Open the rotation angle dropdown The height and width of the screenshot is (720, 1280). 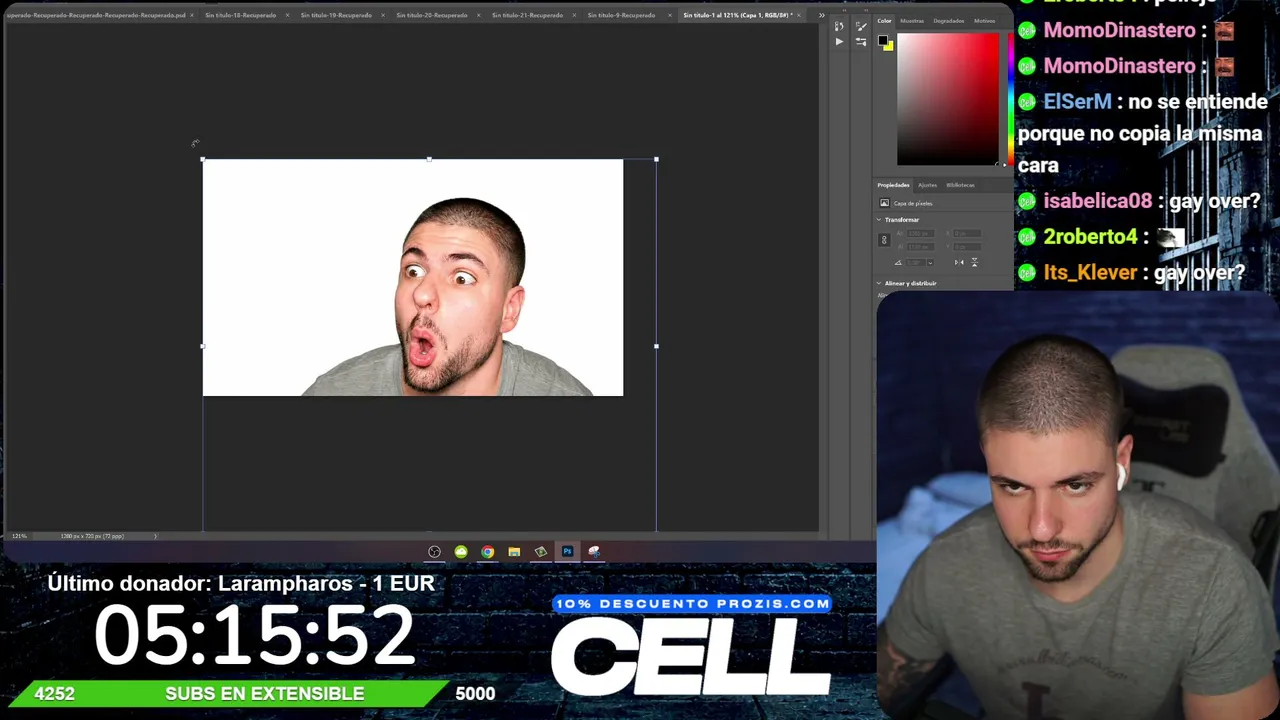tap(930, 263)
